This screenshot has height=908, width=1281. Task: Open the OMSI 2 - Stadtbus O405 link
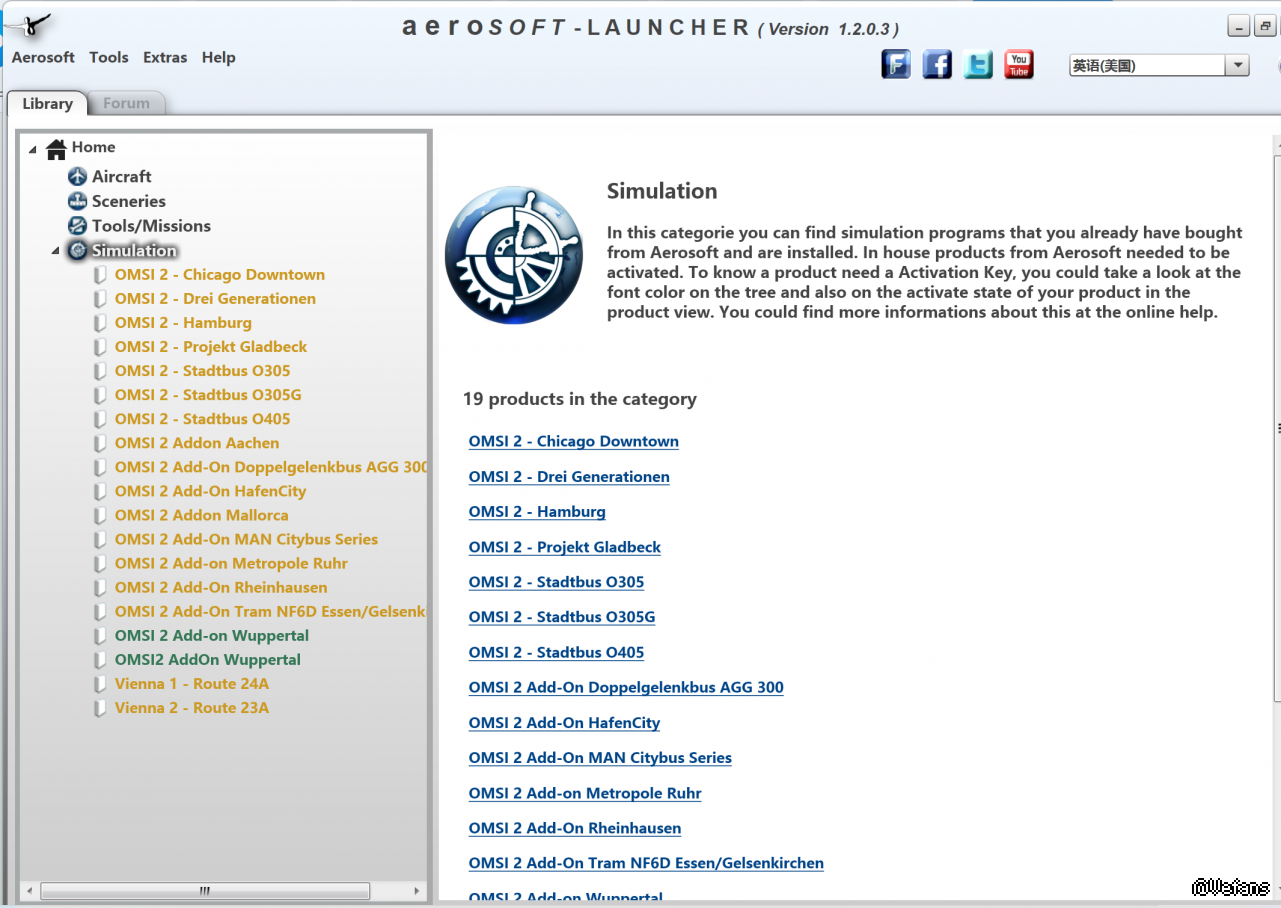(557, 653)
